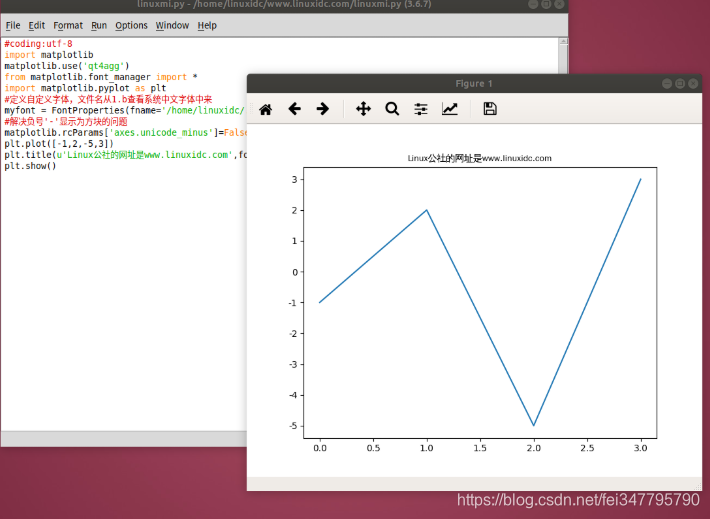Click the "matplotlib.use('qt4agg')" line
The image size is (710, 519).
tap(67, 66)
